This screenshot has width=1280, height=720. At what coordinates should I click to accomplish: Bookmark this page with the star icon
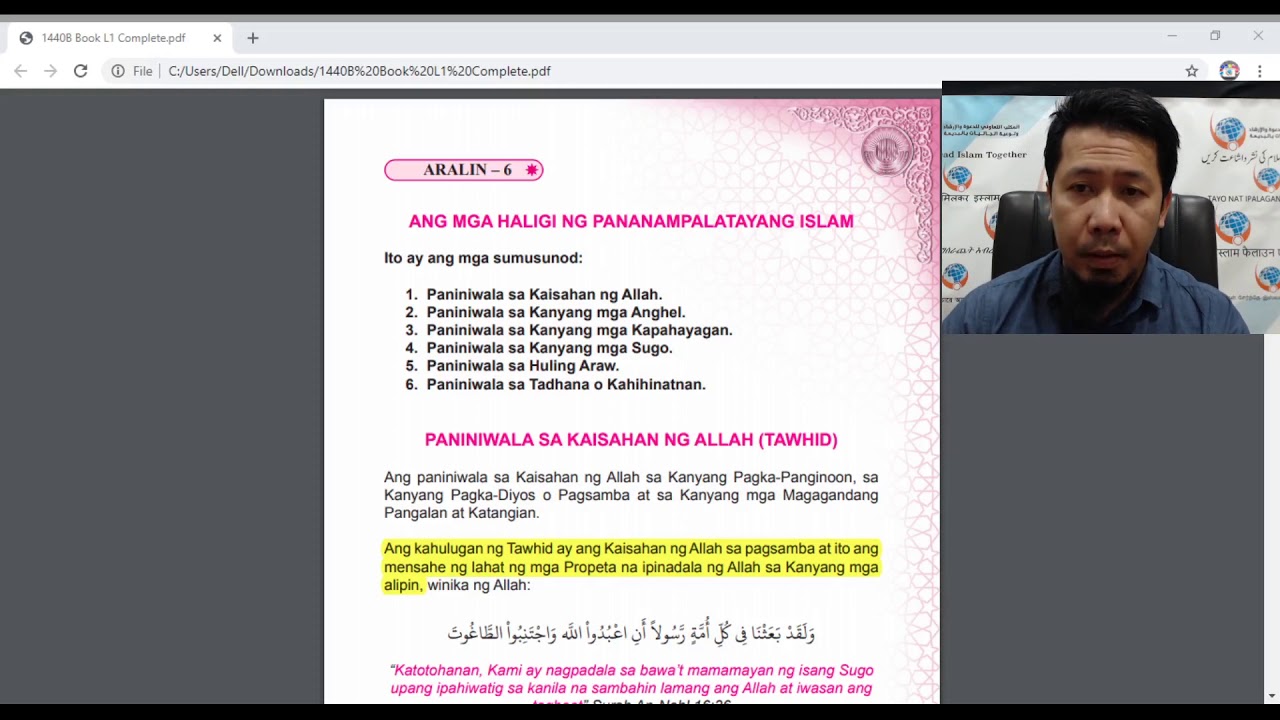point(1192,71)
